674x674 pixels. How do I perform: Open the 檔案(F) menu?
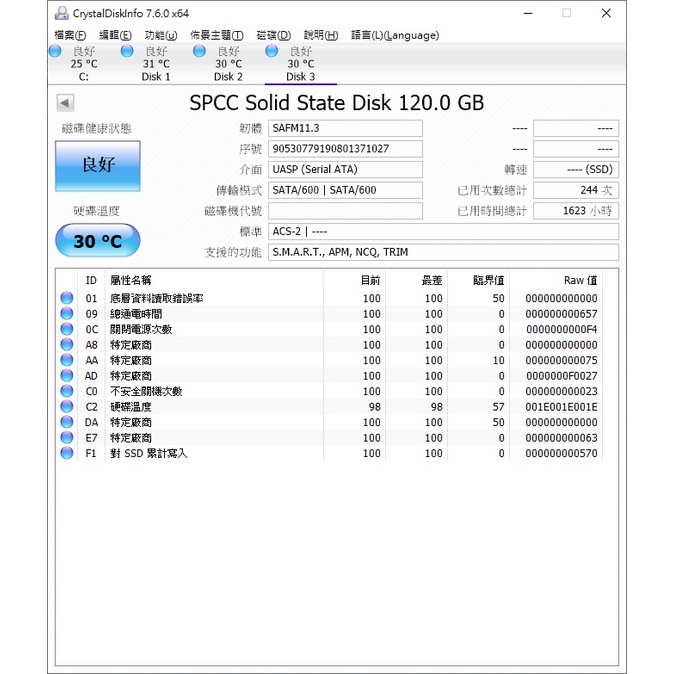tap(70, 35)
